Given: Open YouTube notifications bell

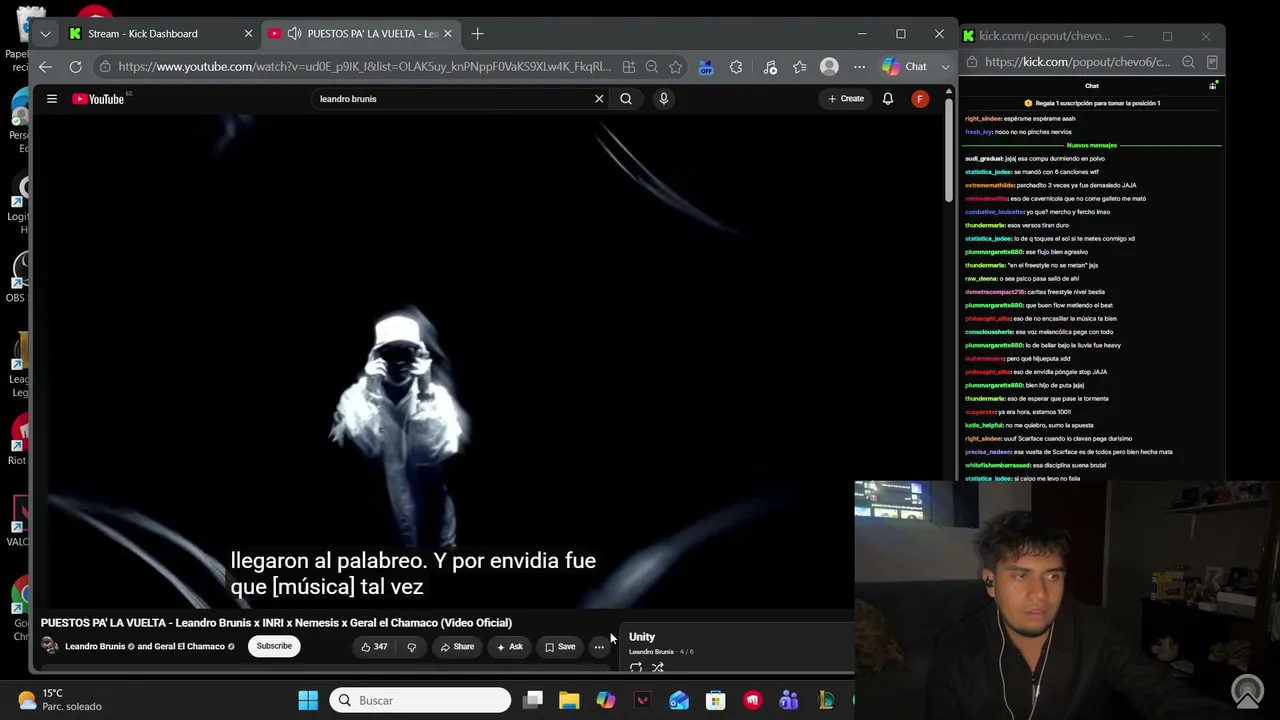Looking at the screenshot, I should (887, 99).
